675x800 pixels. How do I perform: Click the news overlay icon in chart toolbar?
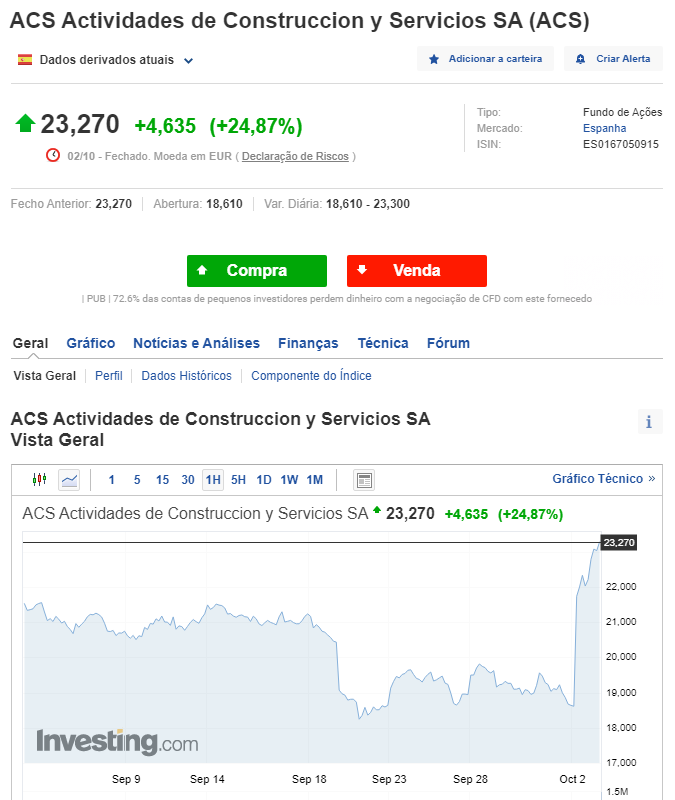point(364,480)
